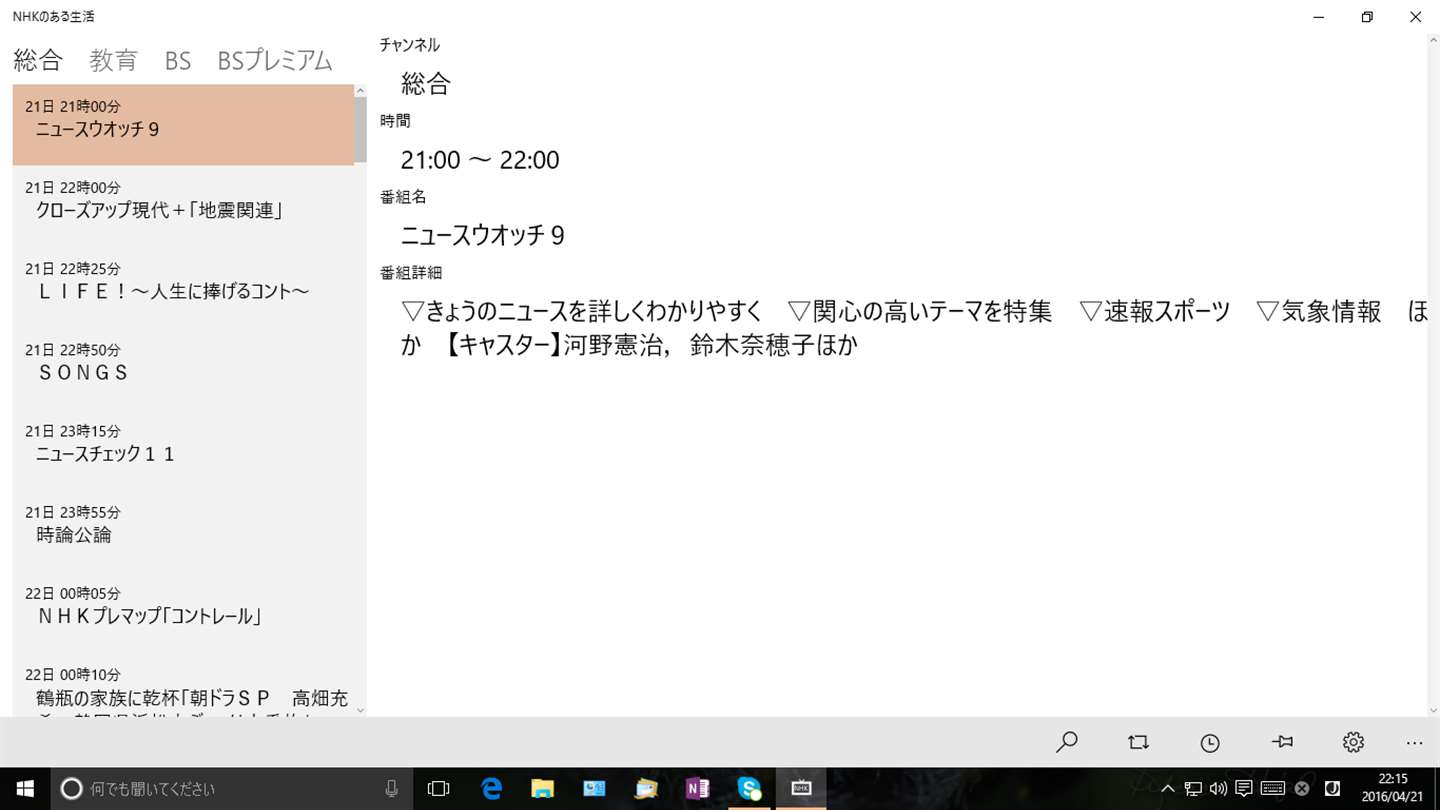Select the 鶴瓶の家族に乾杯 program entry
The image size is (1440, 810).
pos(183,685)
